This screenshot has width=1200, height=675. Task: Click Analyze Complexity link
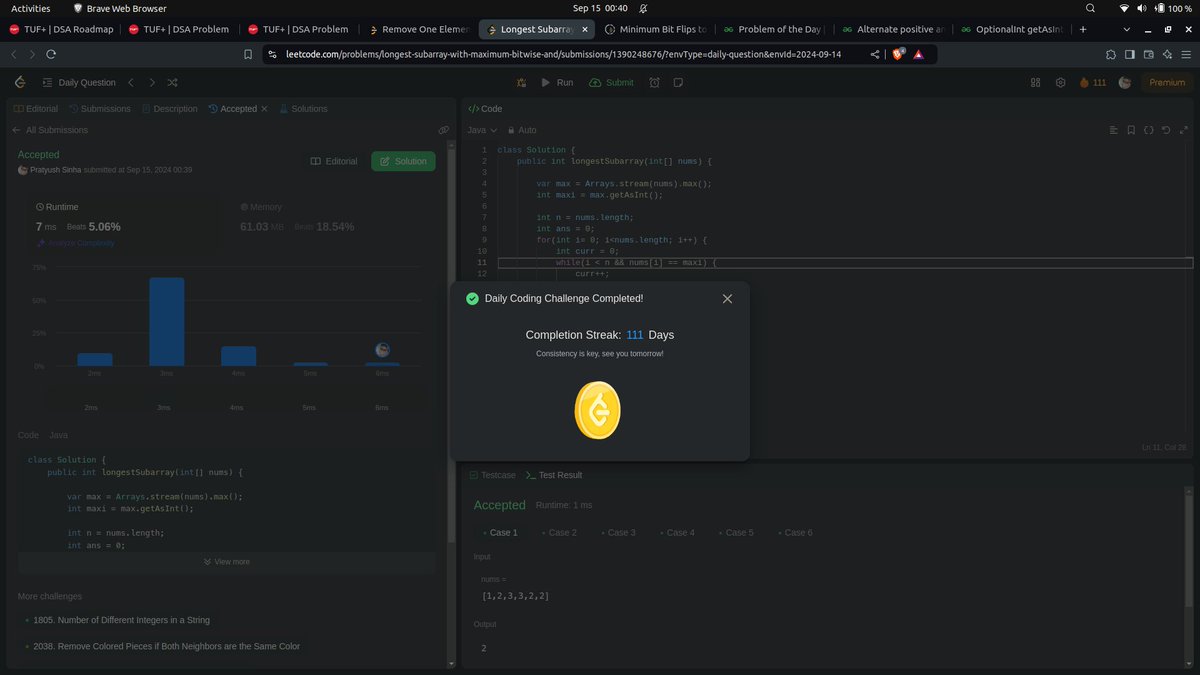coord(76,243)
